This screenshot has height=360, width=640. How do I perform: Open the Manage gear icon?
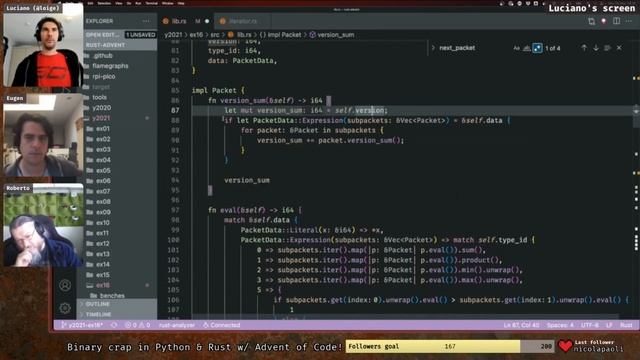[65, 308]
